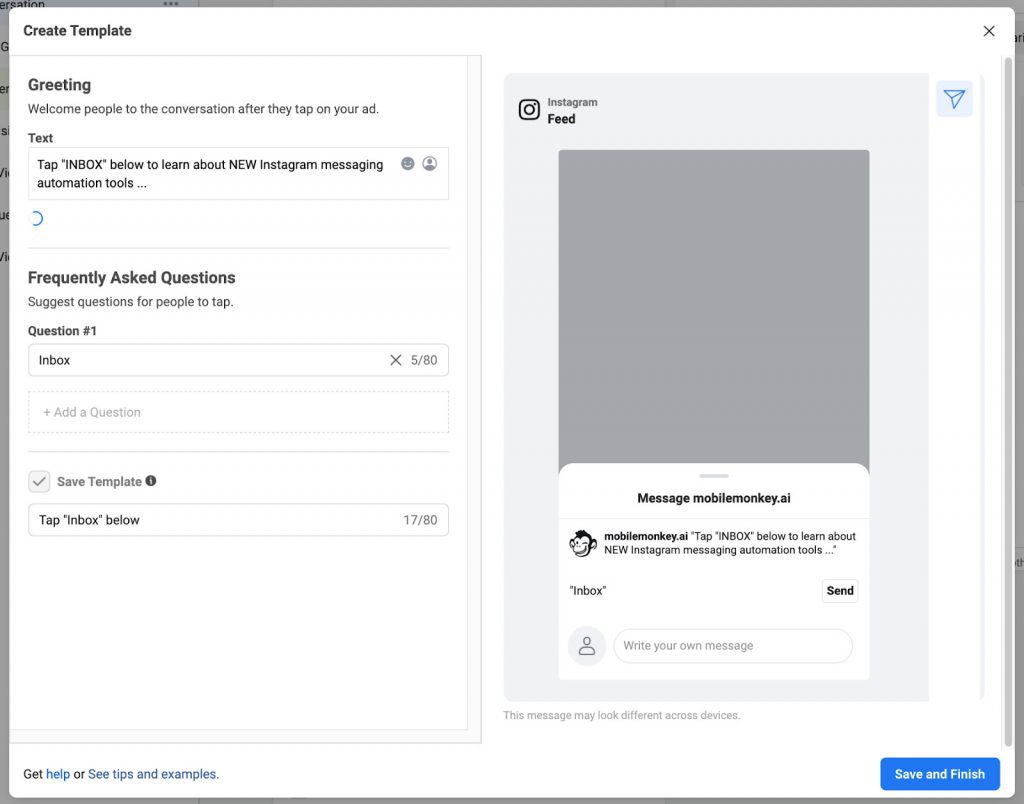
Task: Click the Instagram logo in preview
Action: click(529, 110)
